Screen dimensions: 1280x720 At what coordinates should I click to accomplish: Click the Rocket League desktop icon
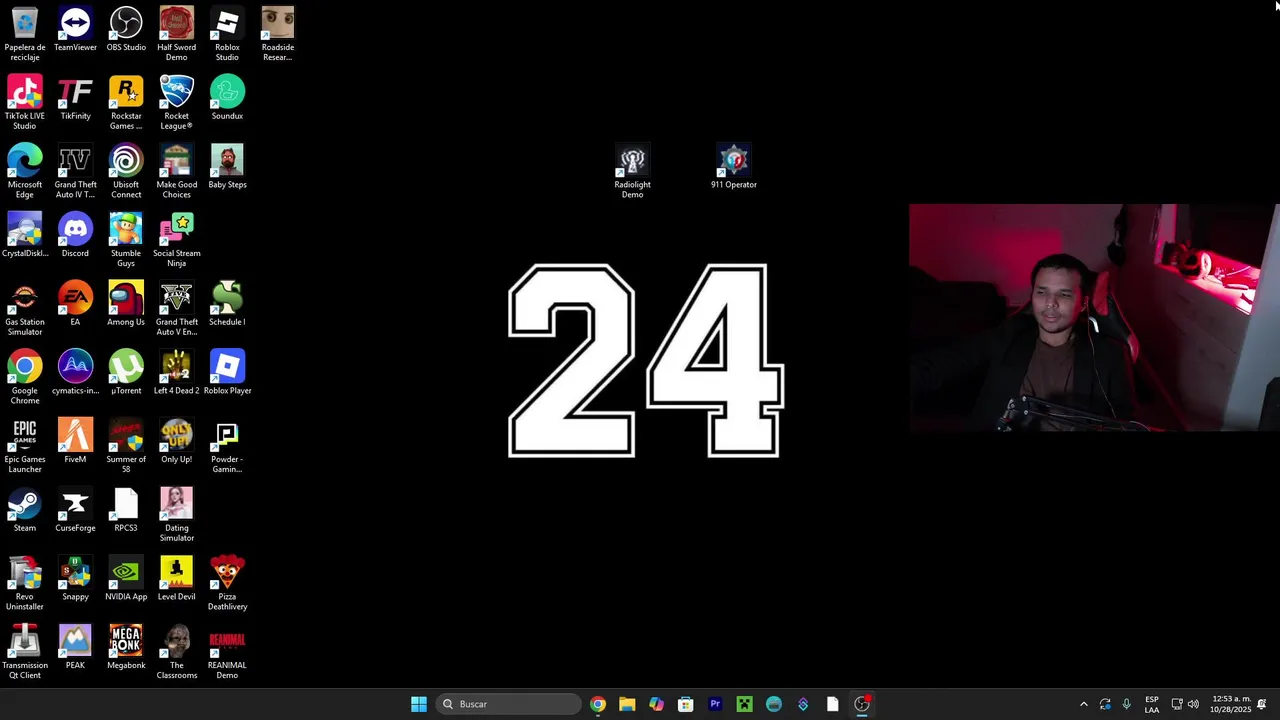click(x=176, y=103)
